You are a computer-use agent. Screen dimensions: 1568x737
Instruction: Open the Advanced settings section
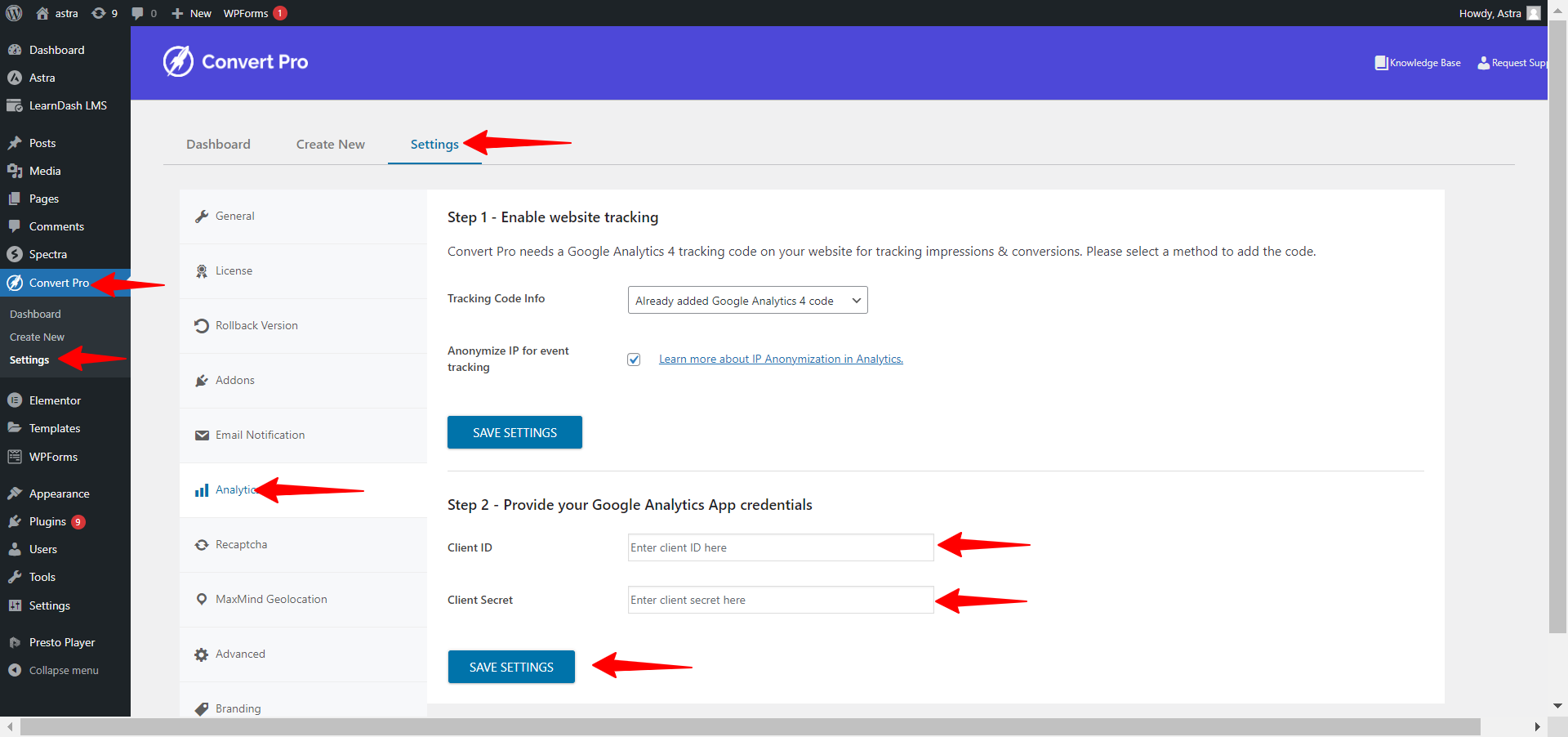pyautogui.click(x=303, y=654)
